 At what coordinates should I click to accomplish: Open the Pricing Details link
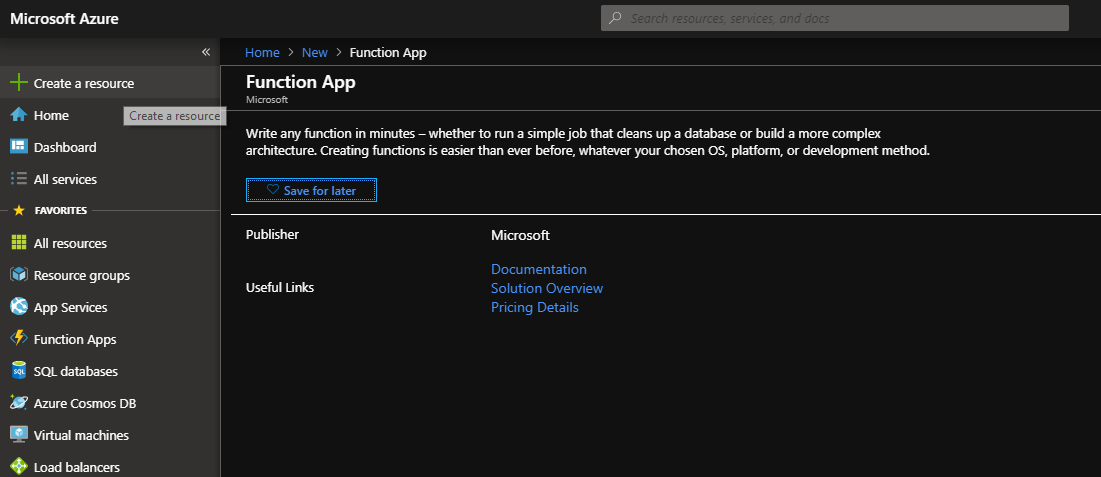[534, 307]
